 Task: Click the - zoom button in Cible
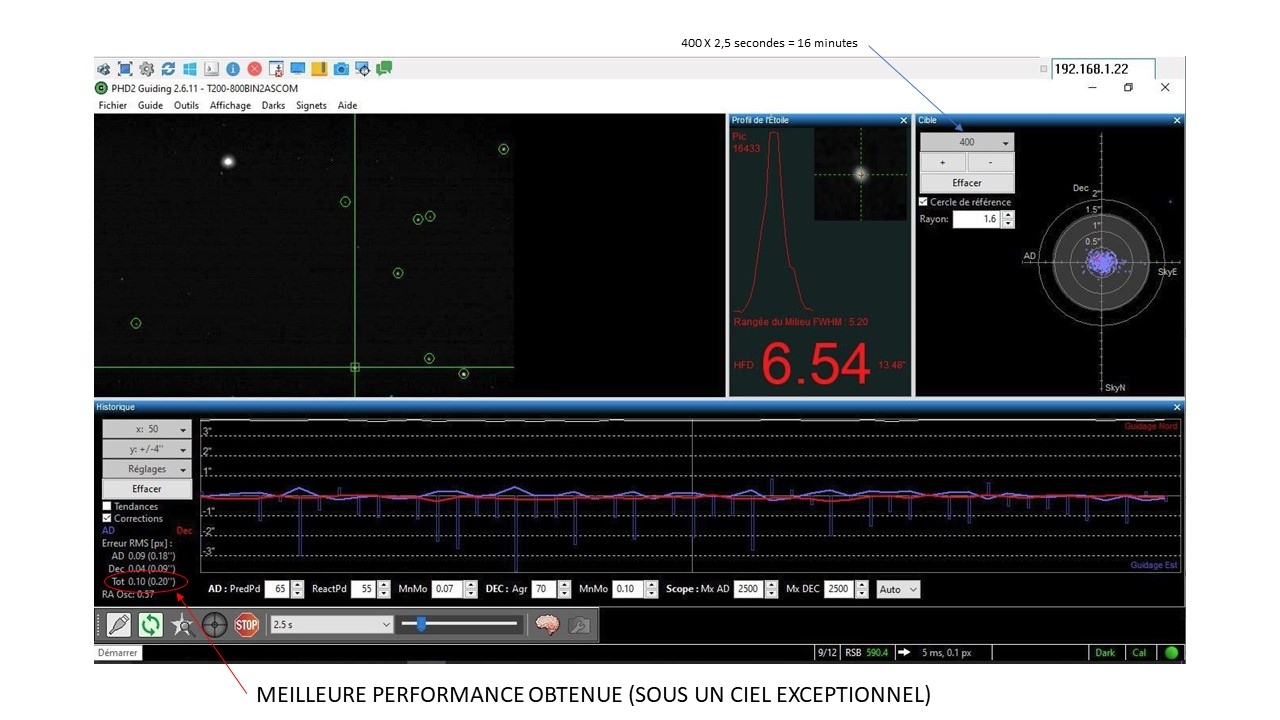990,162
